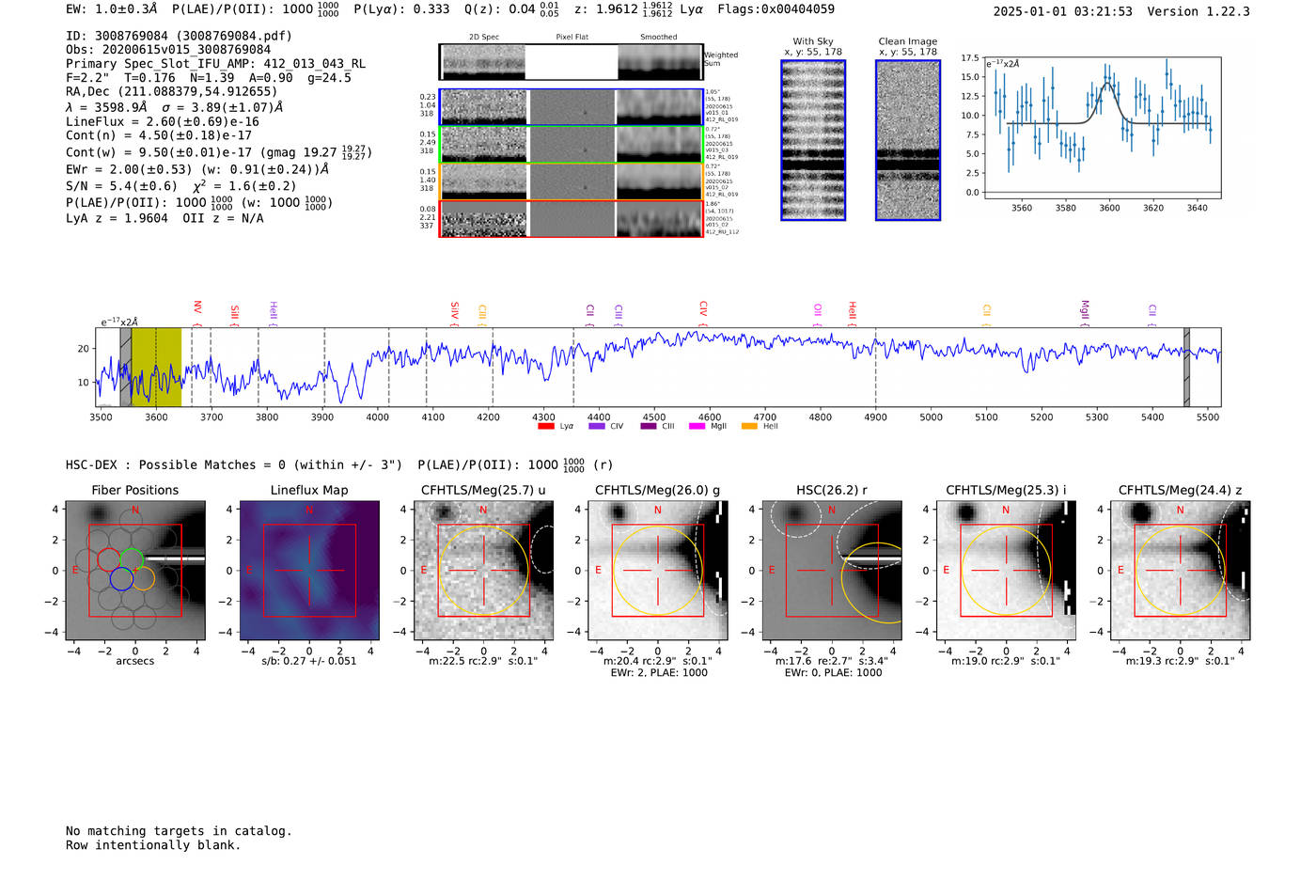This screenshot has height=896, width=1316.
Task: Open the Clean Image fiber cutout
Action: 908,140
